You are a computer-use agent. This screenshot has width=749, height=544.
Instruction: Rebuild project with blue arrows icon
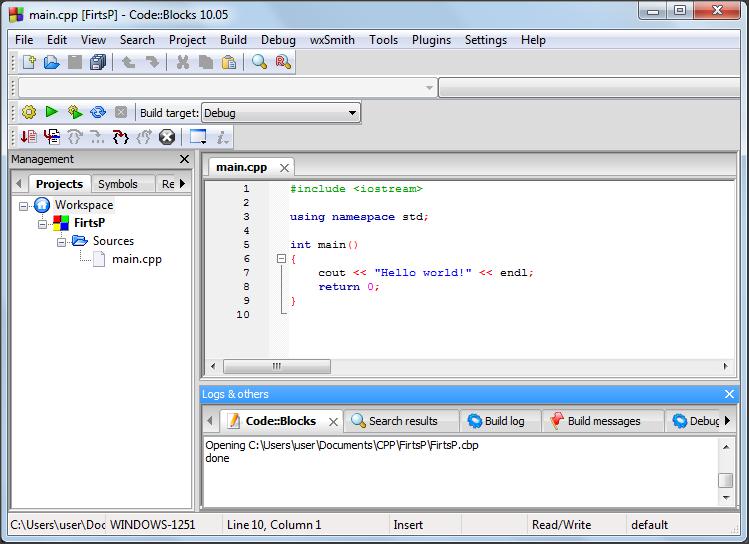pos(98,112)
